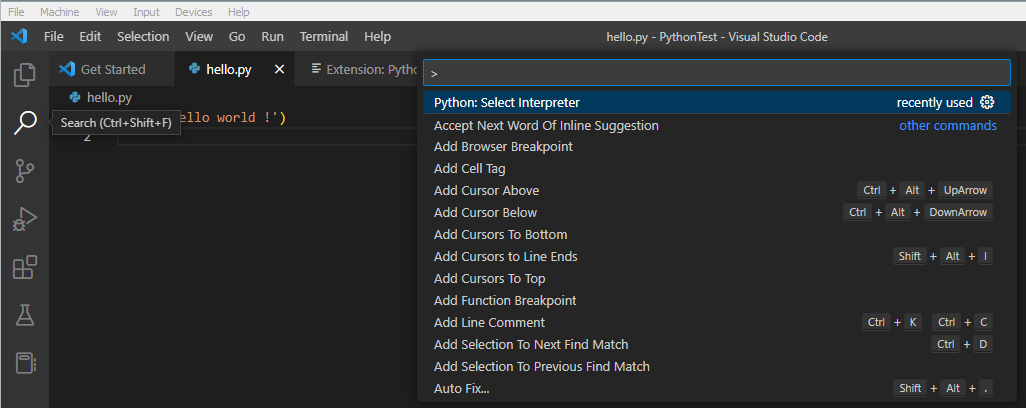Select Add Cursors to Line Ends command
This screenshot has width=1026, height=408.
click(x=716, y=256)
